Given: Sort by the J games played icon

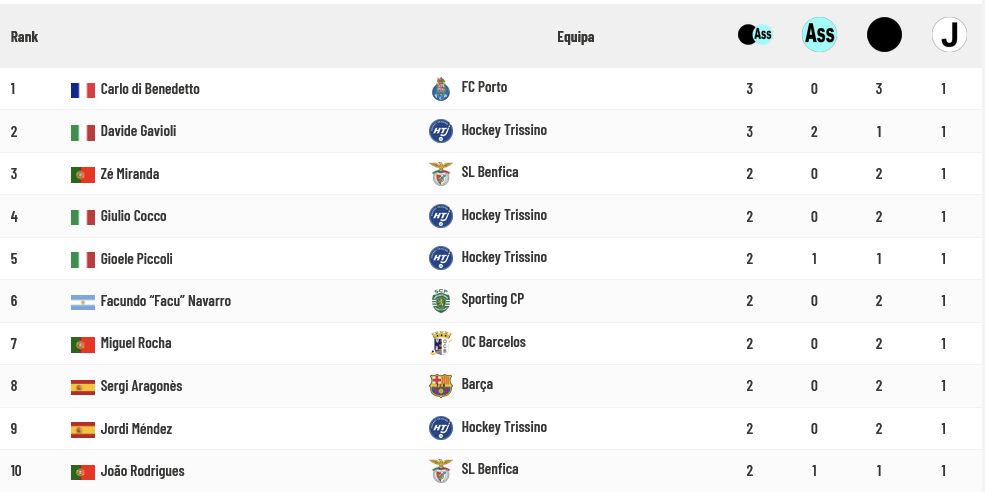Looking at the screenshot, I should coord(949,35).
